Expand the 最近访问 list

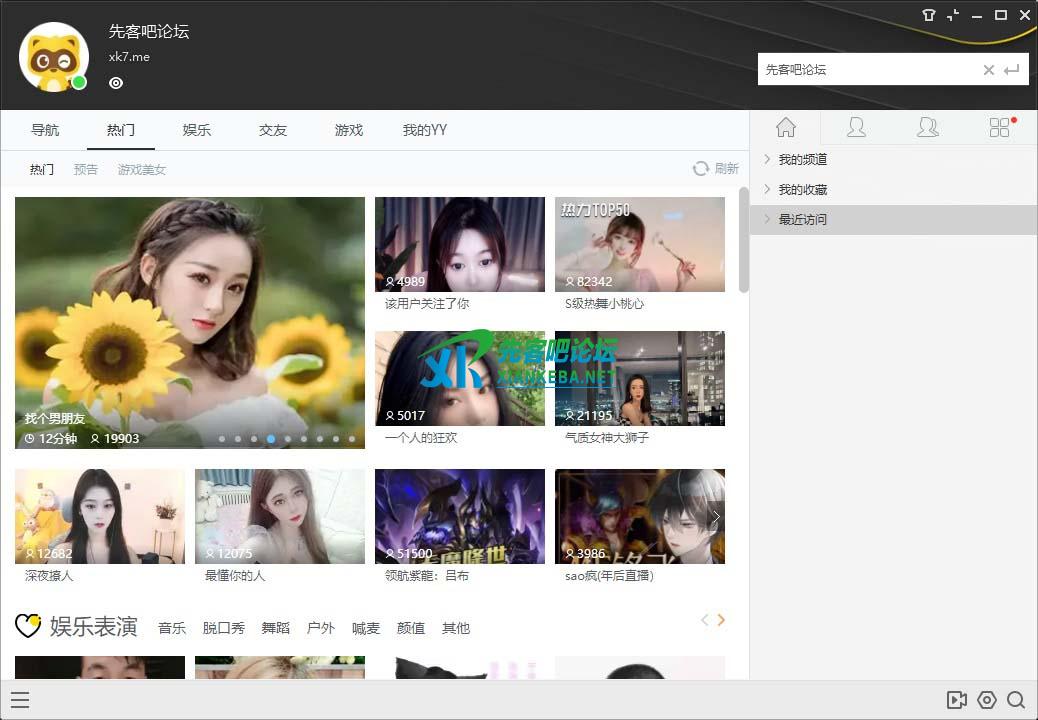802,219
